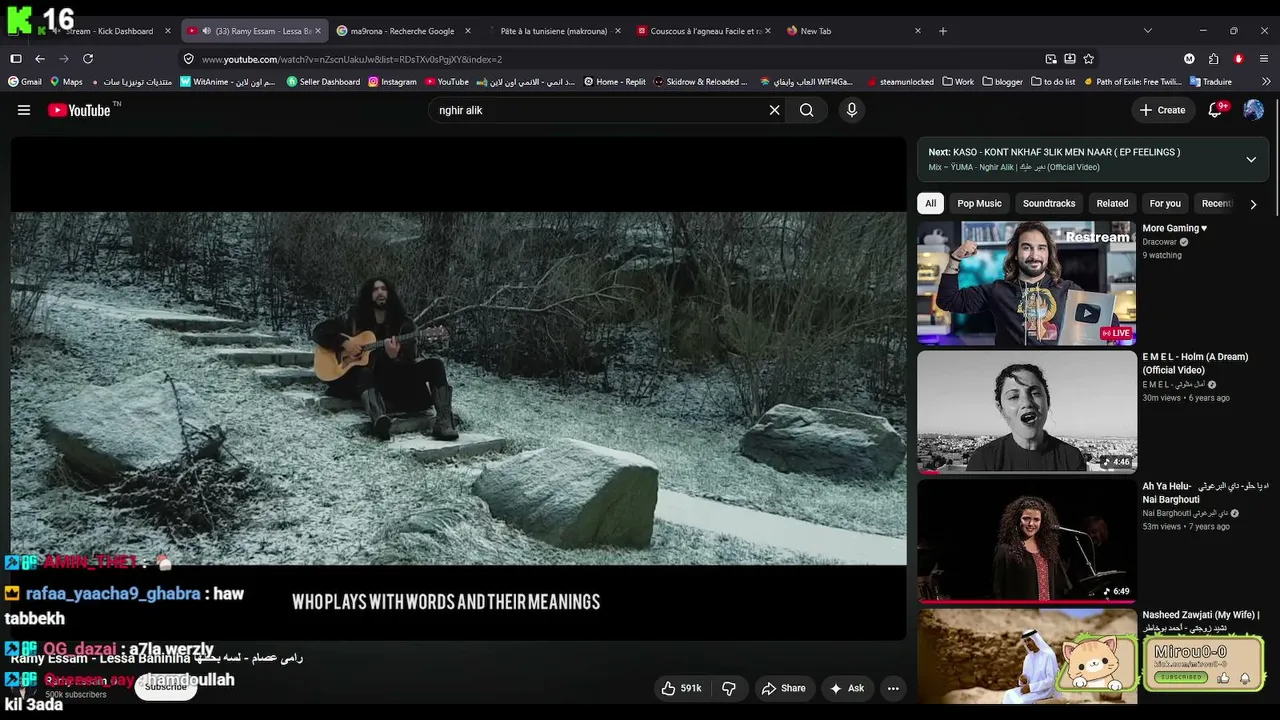Open the Maps bookmark

[66, 82]
